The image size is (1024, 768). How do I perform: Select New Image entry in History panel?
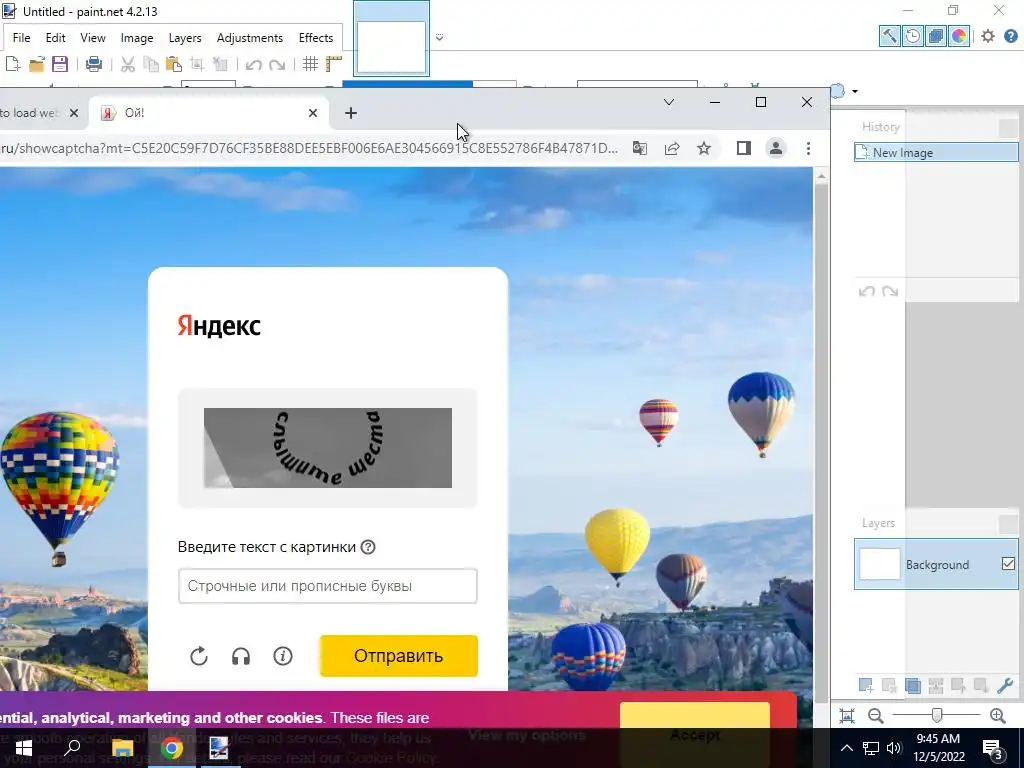[936, 152]
